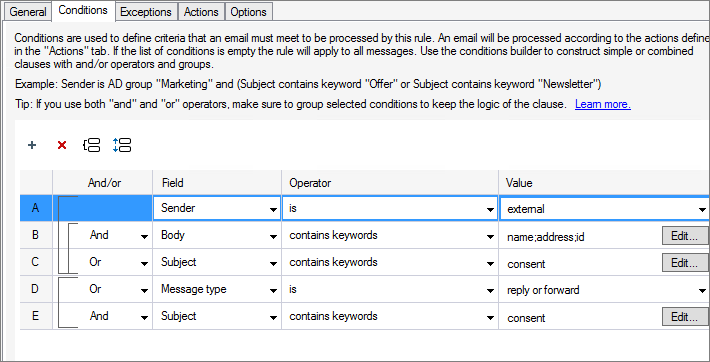This screenshot has width=710, height=362.
Task: Delete selected condition with red X
Action: [x=62, y=145]
